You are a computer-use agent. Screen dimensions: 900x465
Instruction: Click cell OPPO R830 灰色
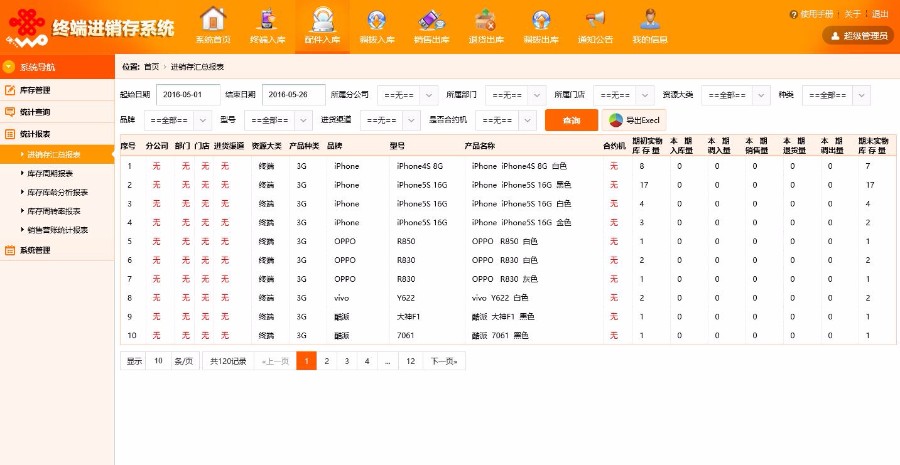point(505,279)
